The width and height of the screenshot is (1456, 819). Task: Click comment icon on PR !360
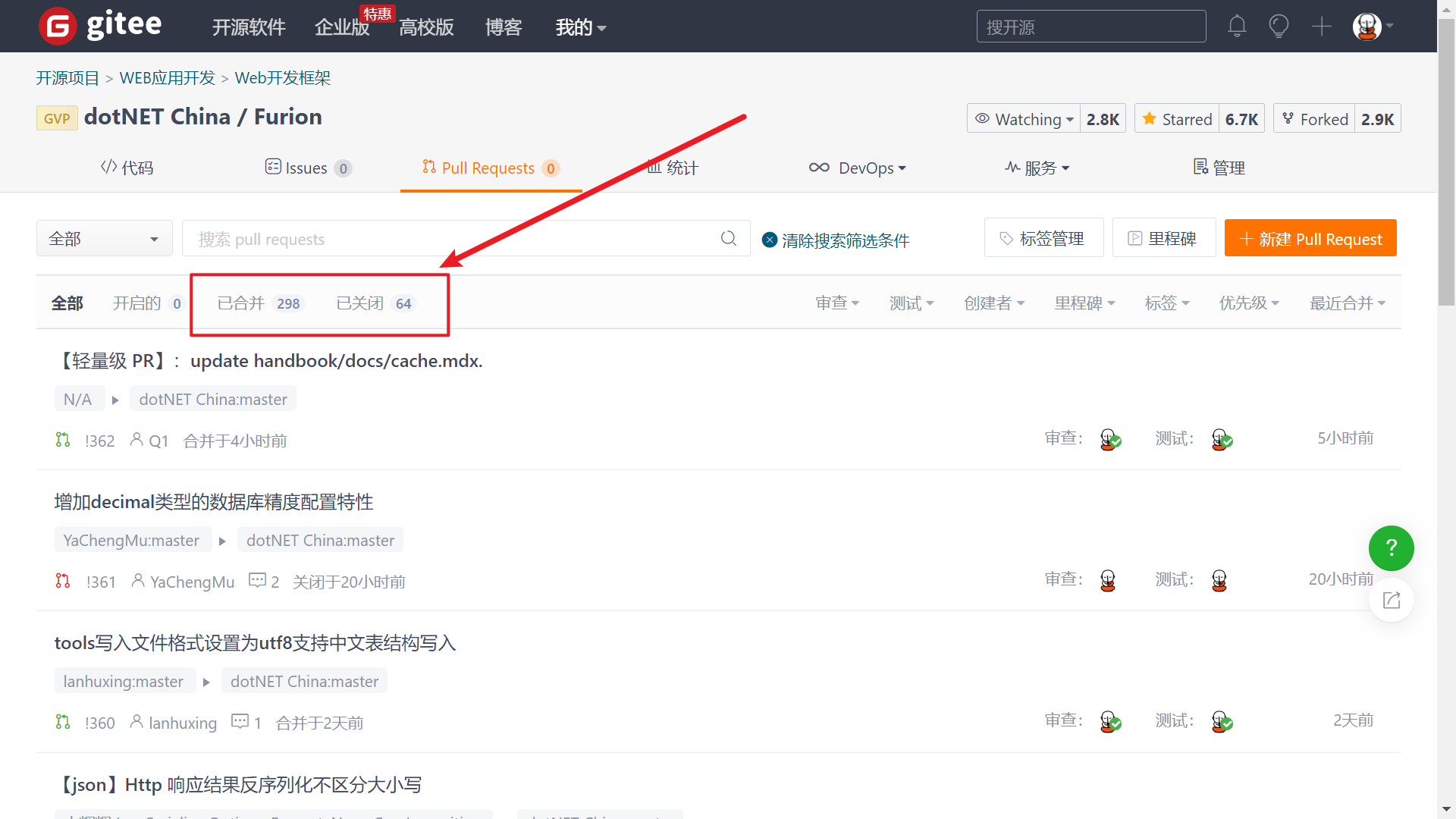coord(240,721)
